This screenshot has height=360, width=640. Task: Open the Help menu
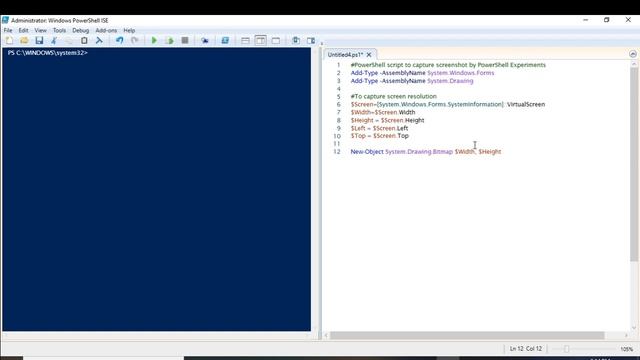[x=129, y=30]
